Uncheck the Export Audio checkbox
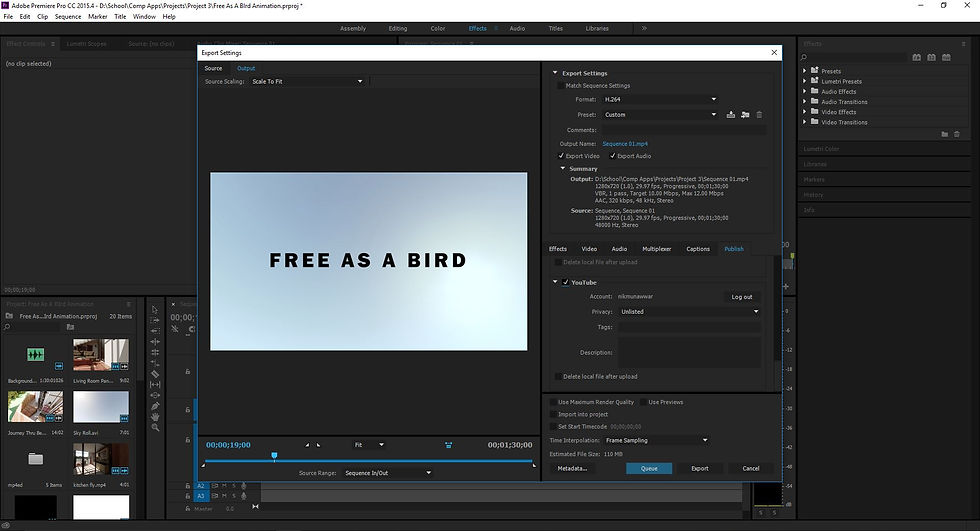 612,156
